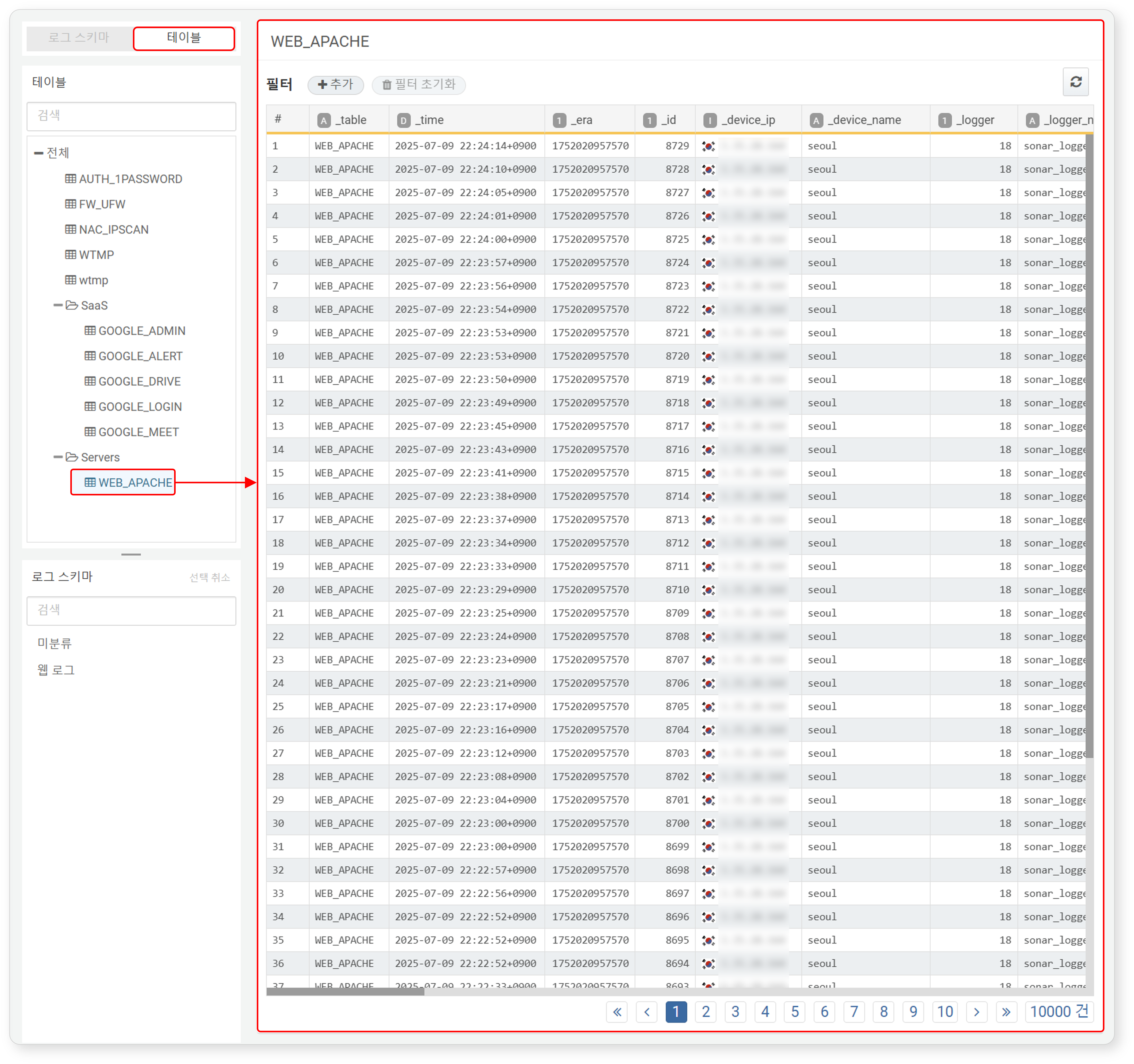Screen dimensions: 1134x1064
Task: Click the refresh icon above the table
Action: (1076, 82)
